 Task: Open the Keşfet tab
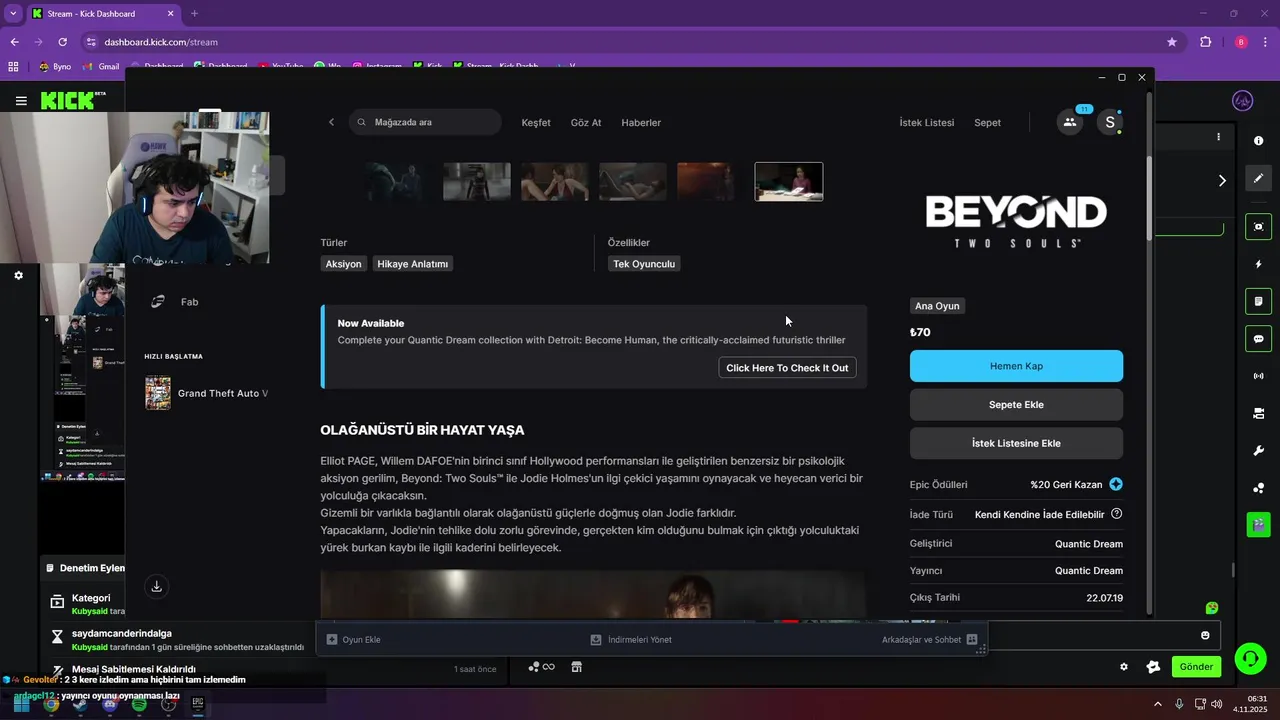click(x=536, y=123)
